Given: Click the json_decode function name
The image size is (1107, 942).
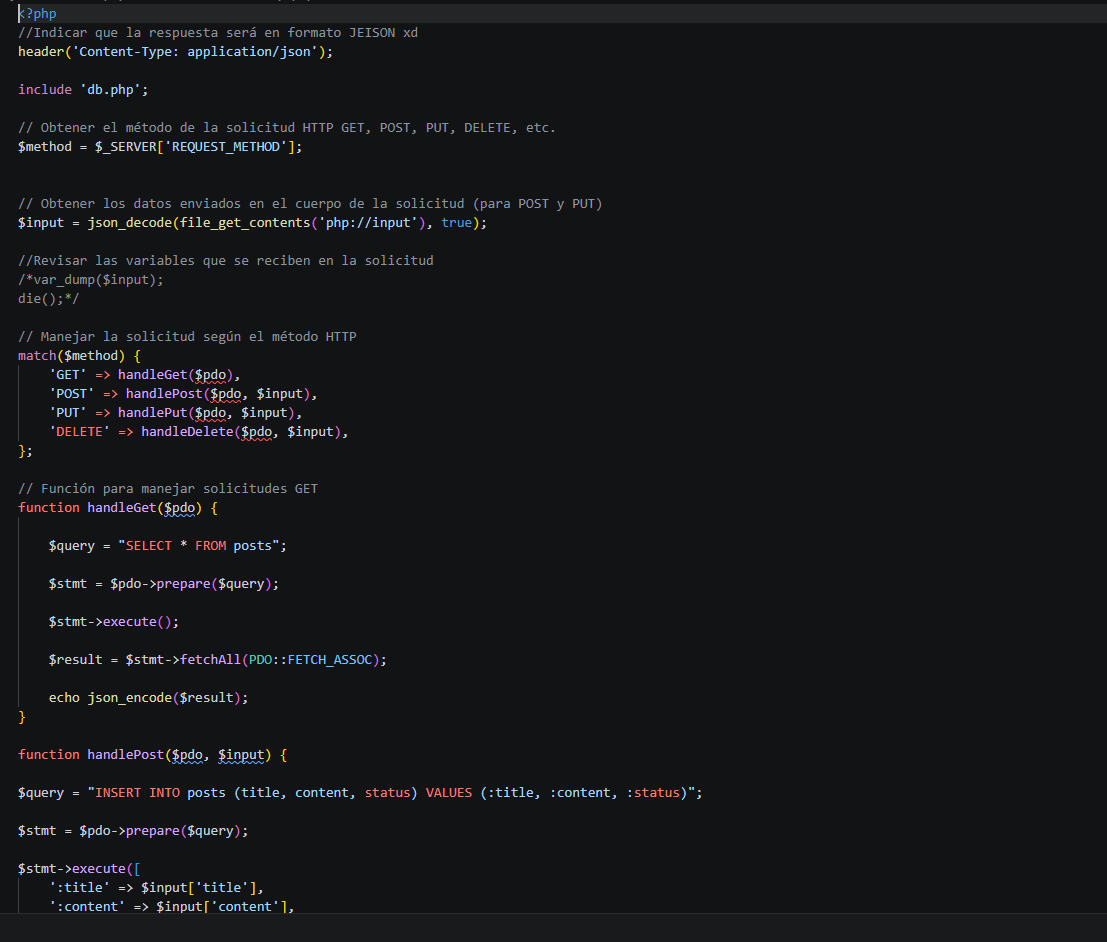Looking at the screenshot, I should point(130,222).
